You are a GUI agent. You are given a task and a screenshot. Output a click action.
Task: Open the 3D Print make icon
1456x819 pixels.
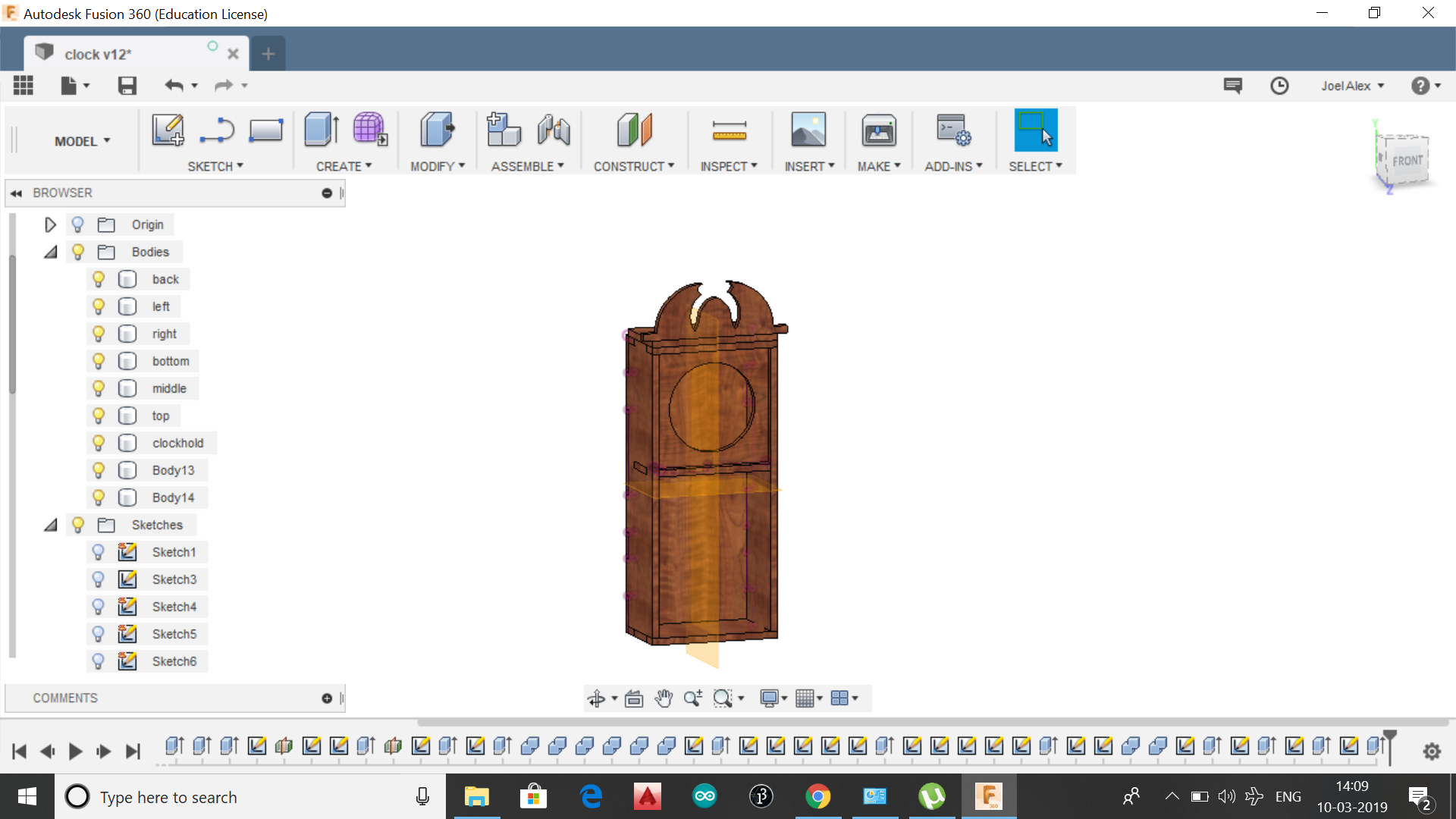(x=878, y=130)
